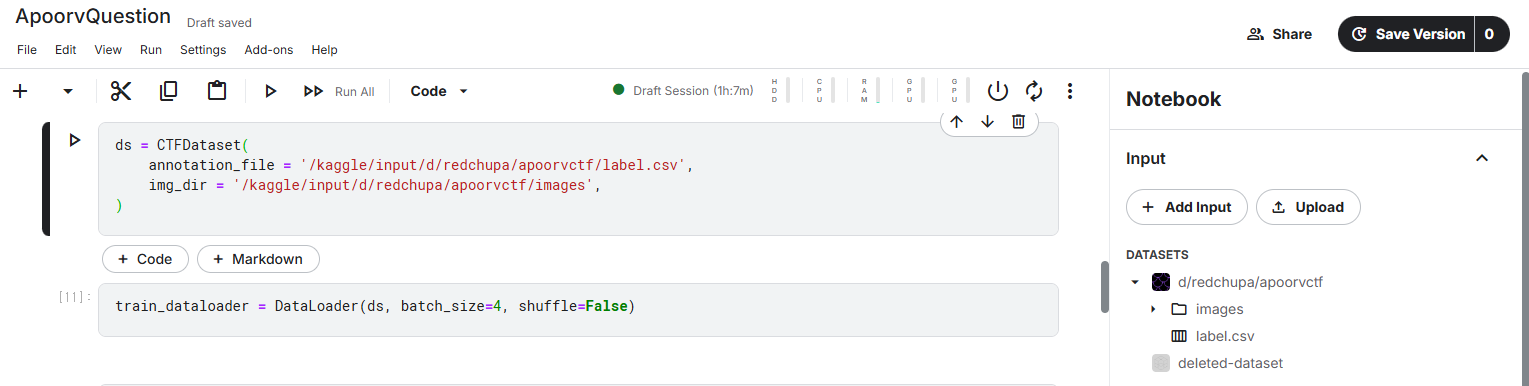Run the CTFDataset cell via its play arrow
The height and width of the screenshot is (386, 1529).
point(74,140)
